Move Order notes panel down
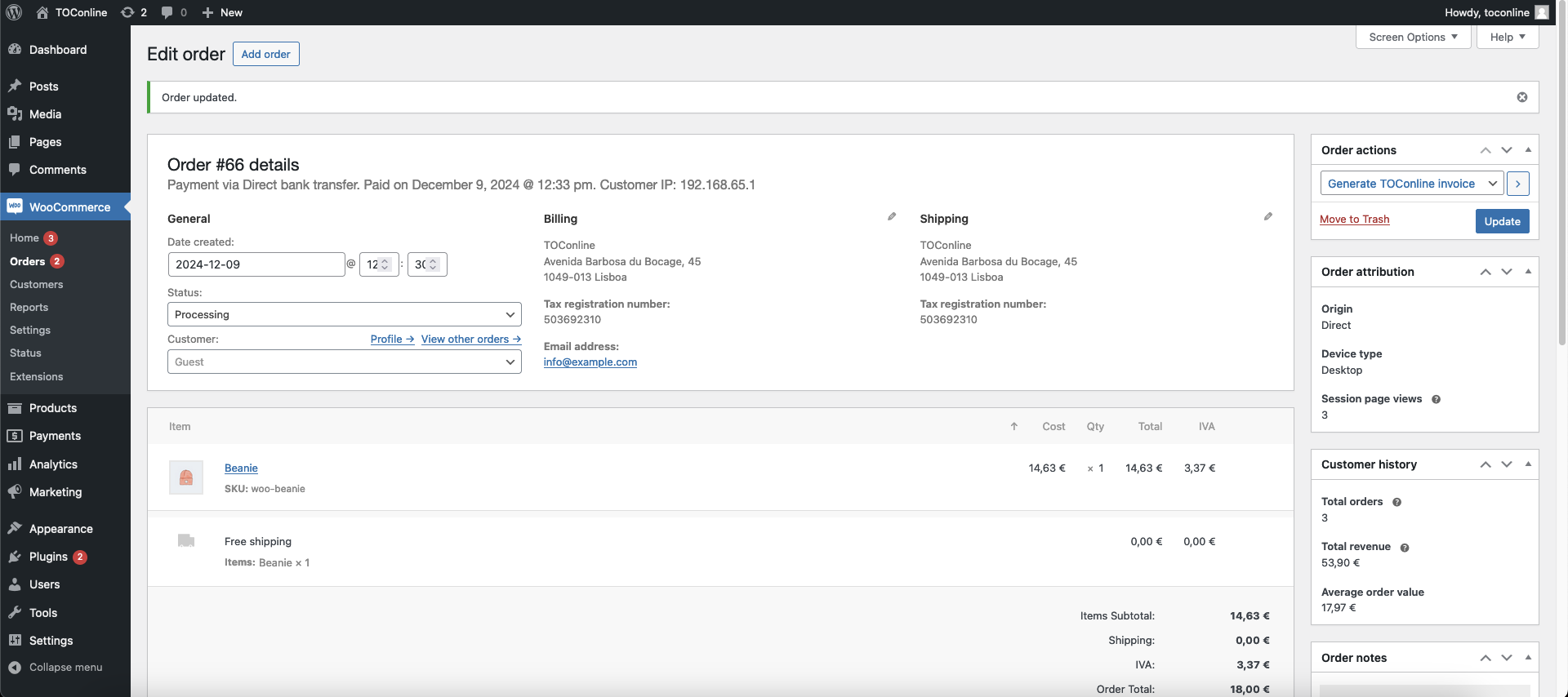 pos(1507,658)
